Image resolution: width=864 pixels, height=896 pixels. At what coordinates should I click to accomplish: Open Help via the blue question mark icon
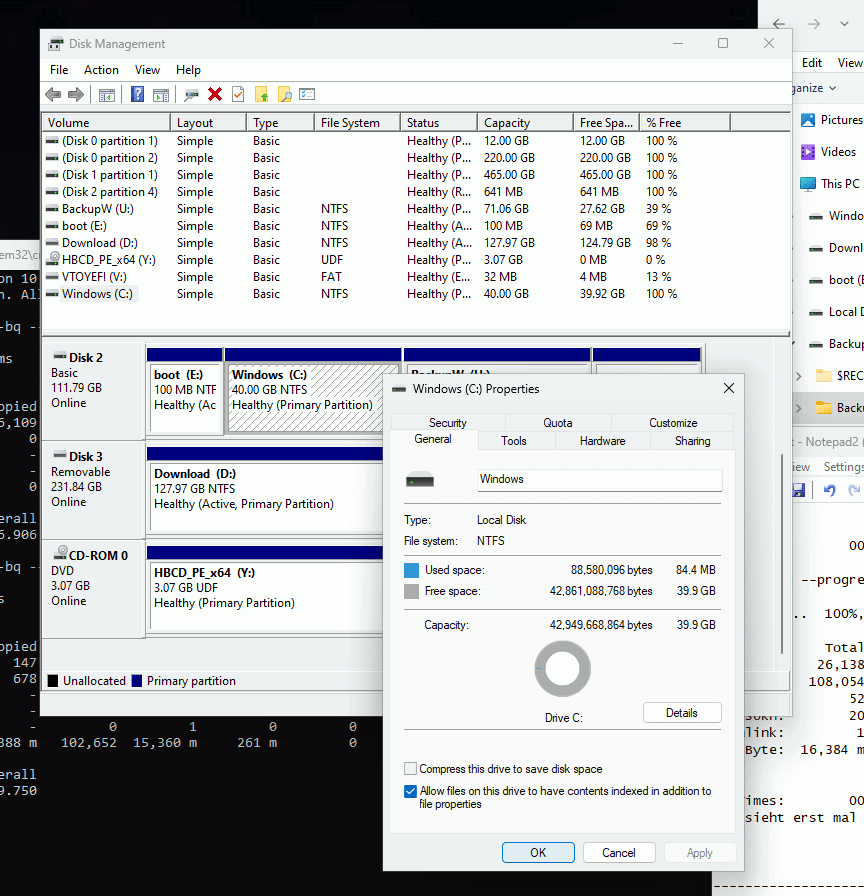tap(137, 94)
